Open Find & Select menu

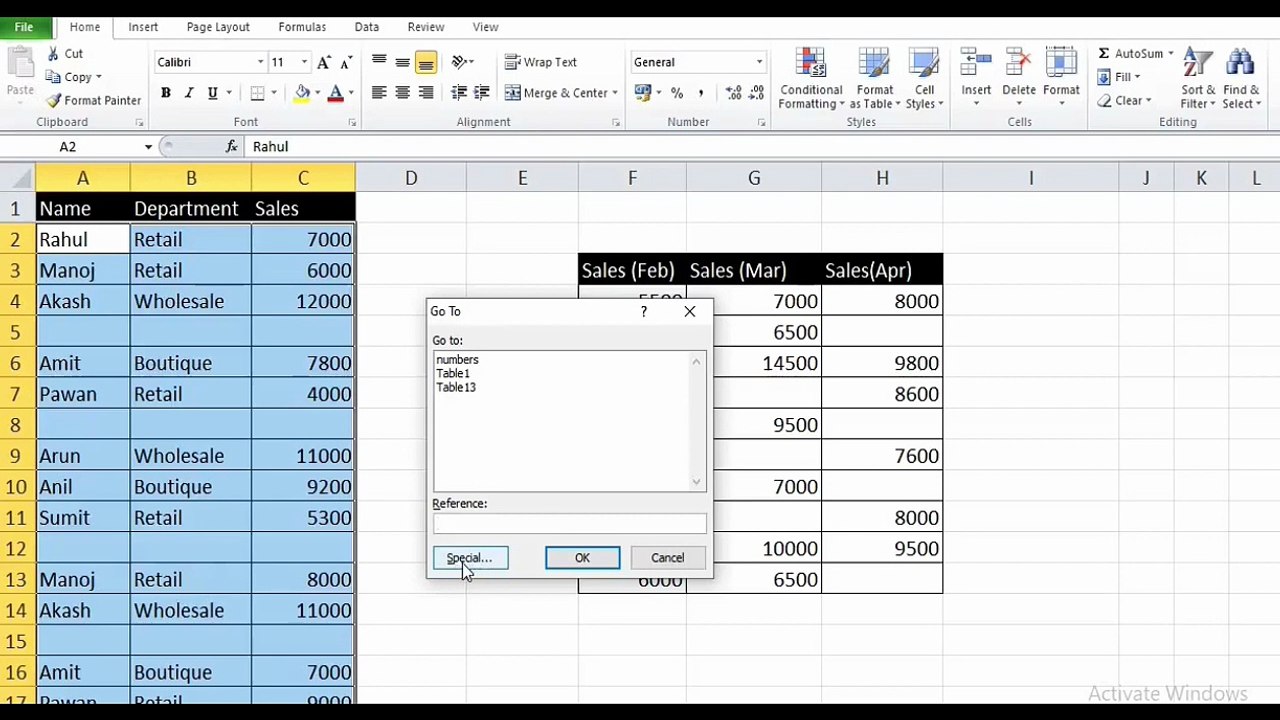point(1241,79)
